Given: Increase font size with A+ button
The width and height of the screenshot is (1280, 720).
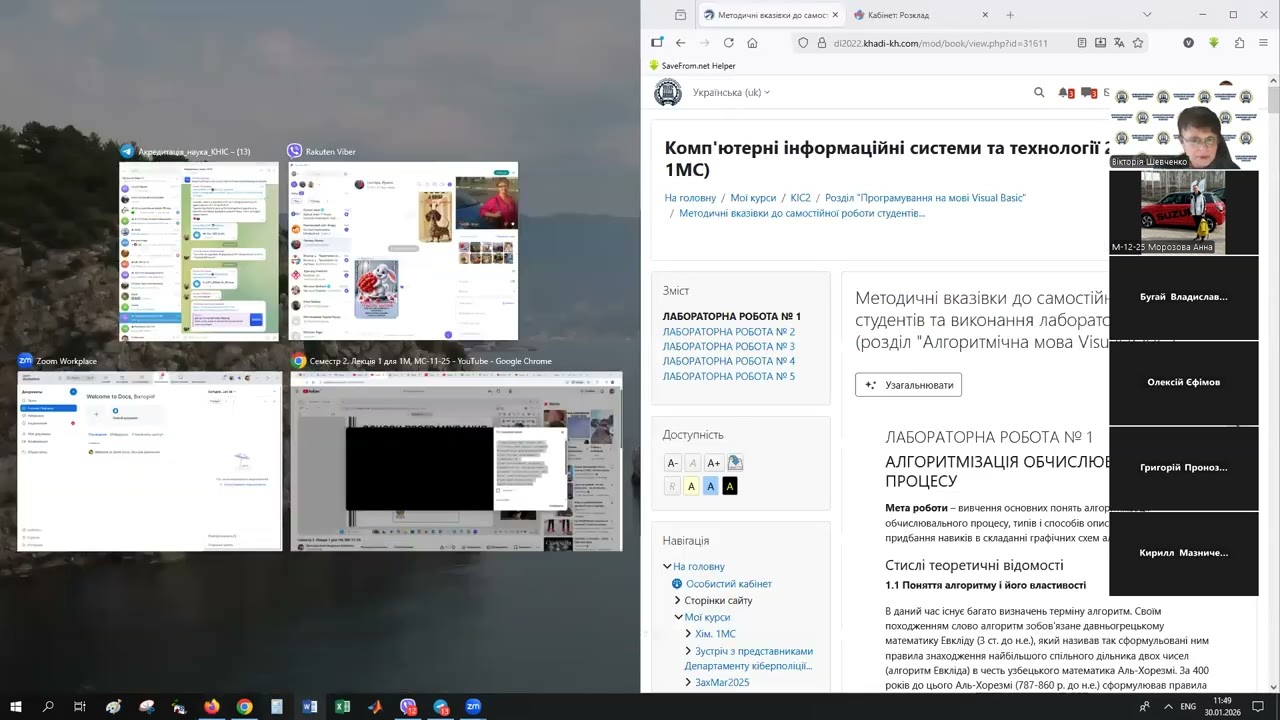Looking at the screenshot, I should tap(713, 463).
